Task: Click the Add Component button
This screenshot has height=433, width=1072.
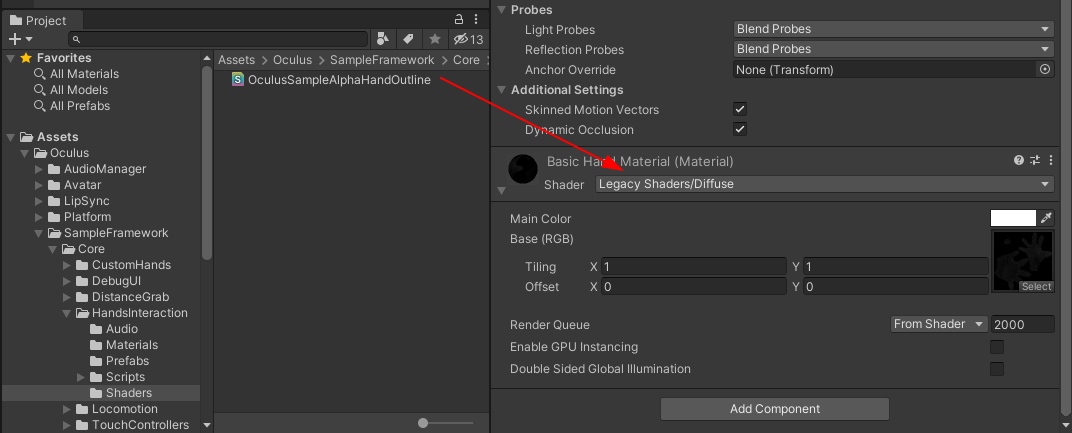Action: tap(774, 409)
